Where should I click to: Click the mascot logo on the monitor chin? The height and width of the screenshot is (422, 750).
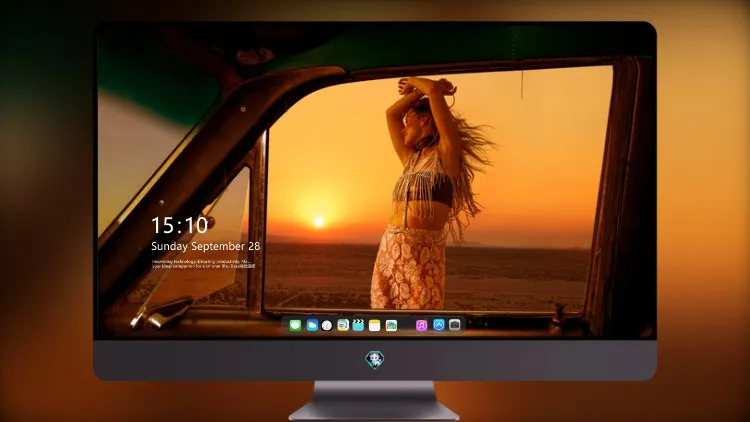375,360
